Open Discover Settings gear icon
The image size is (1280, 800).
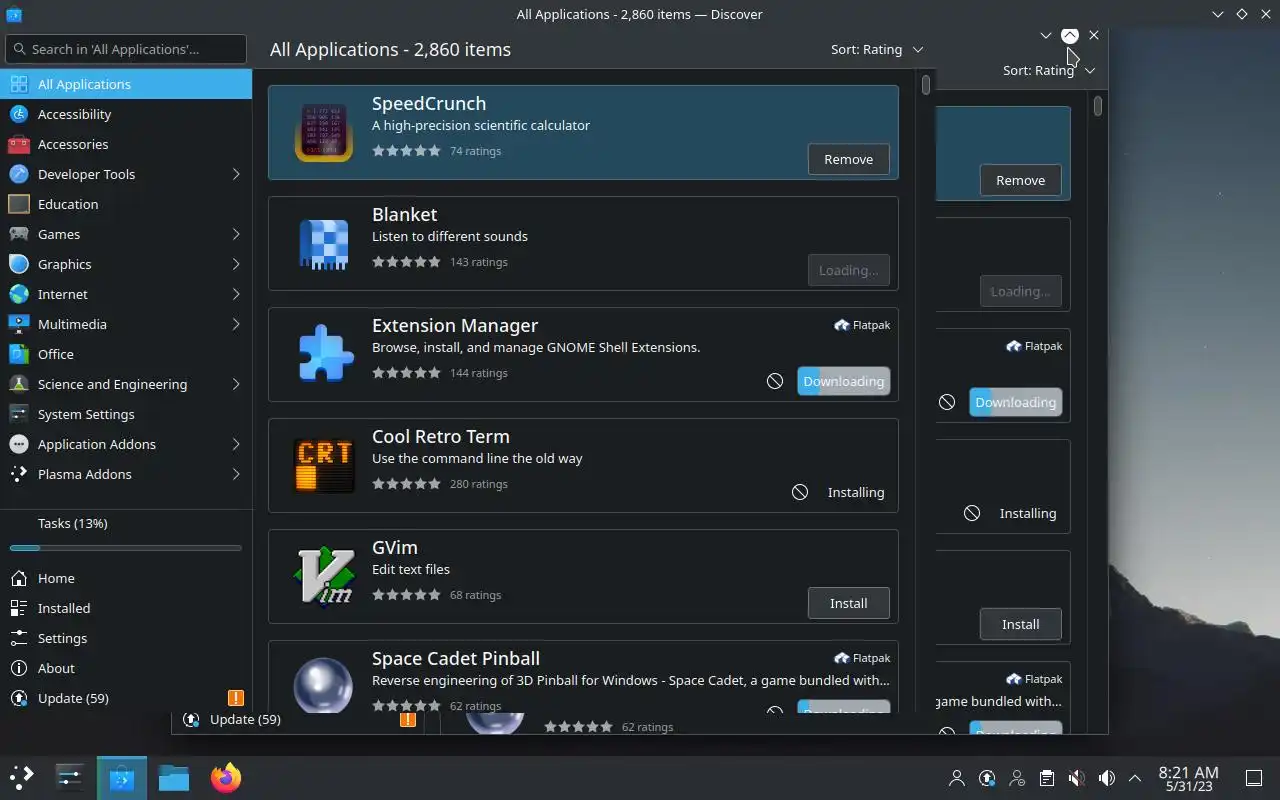point(18,638)
